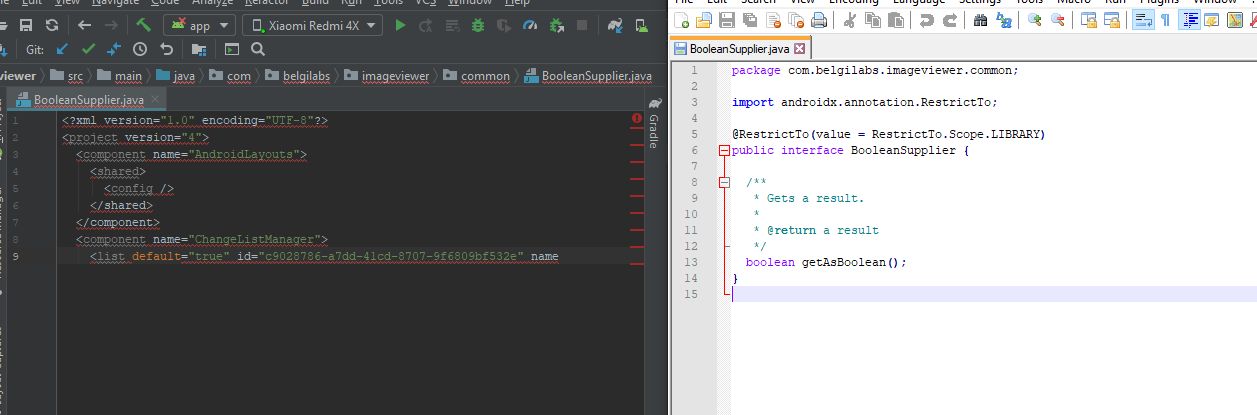Commit changes with green checkmark icon
Screen dimensions: 1257x415
click(x=88, y=49)
